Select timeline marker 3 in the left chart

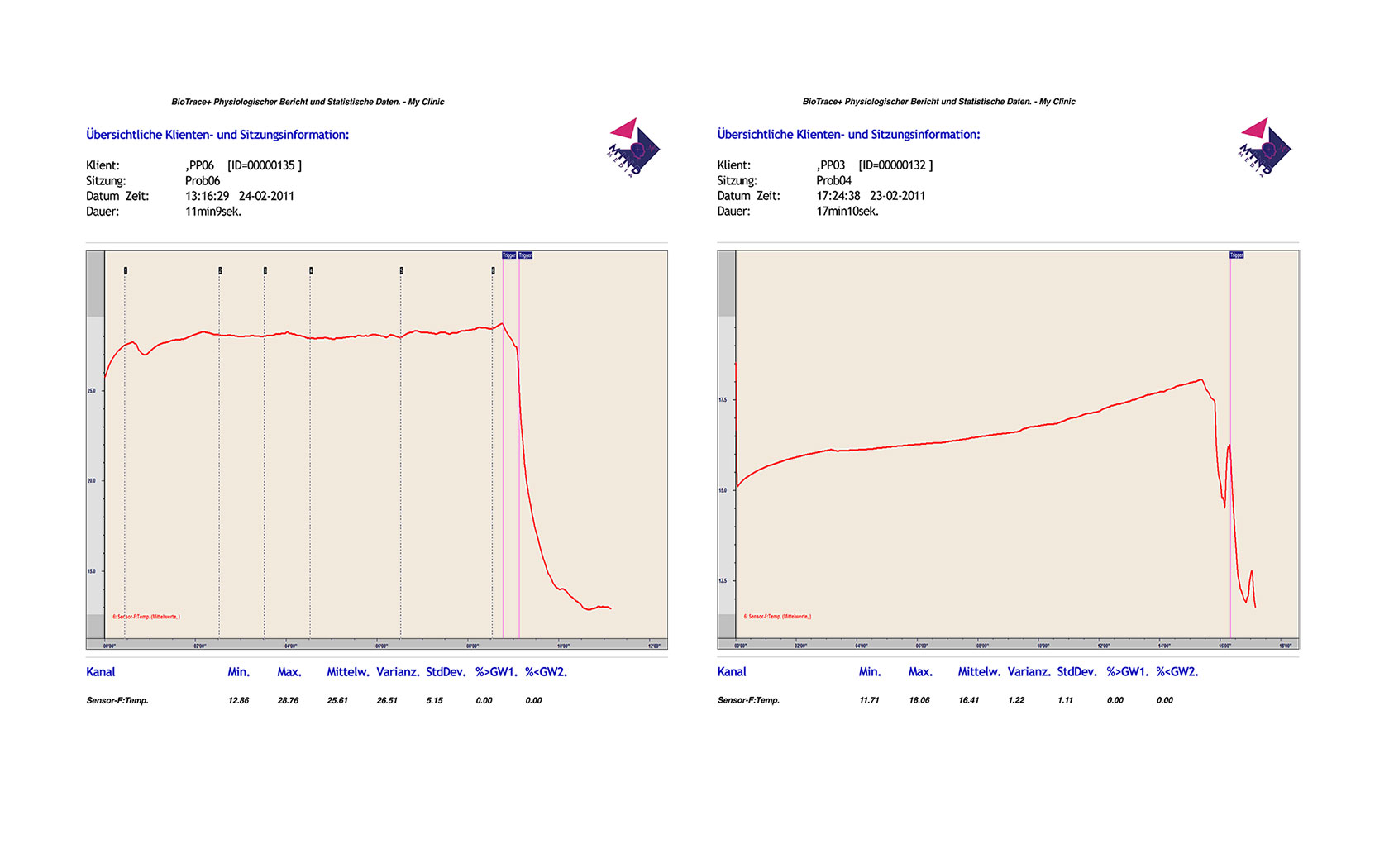[265, 270]
